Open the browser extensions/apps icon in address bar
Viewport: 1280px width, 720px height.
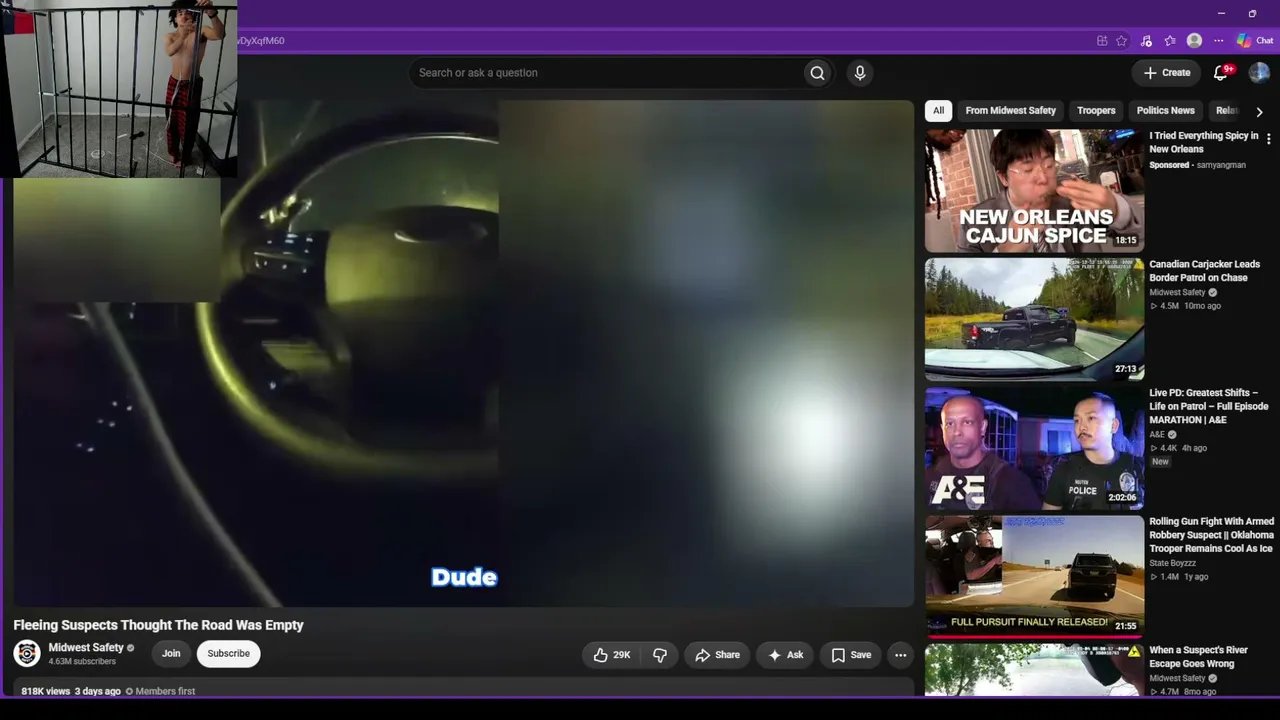click(x=1102, y=41)
